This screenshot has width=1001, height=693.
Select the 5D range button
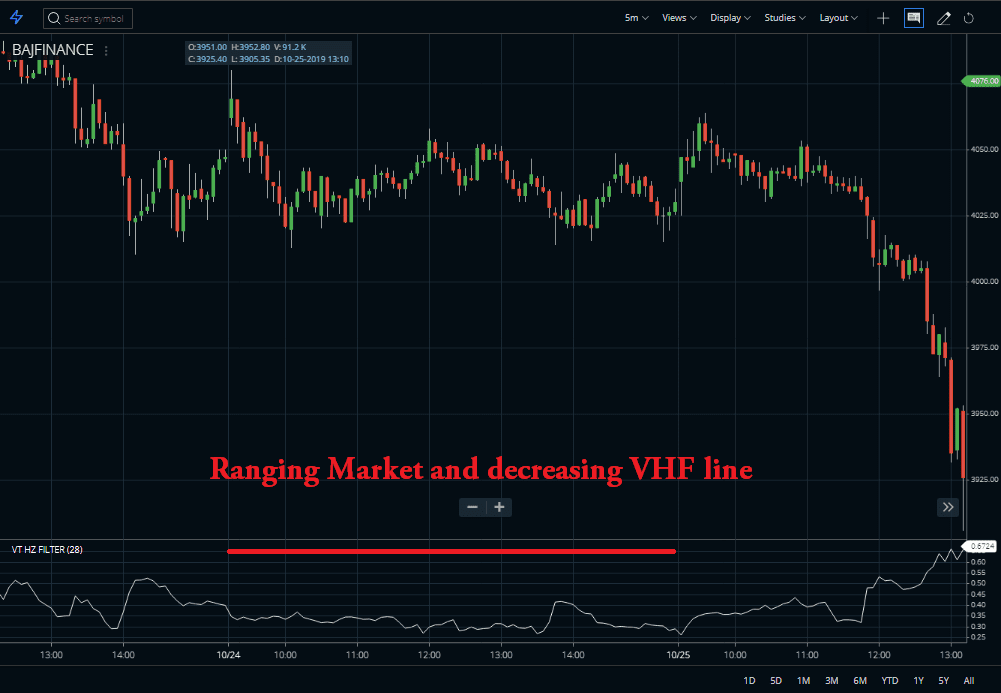coord(776,681)
